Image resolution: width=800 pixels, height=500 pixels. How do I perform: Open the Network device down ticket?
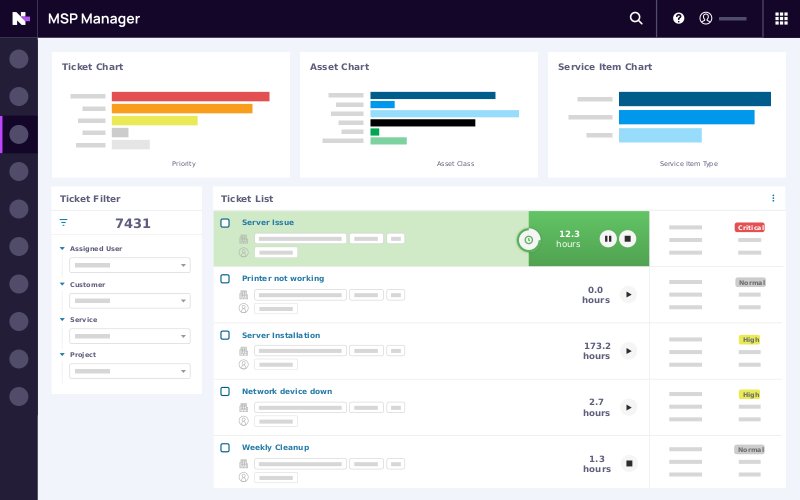tap(287, 391)
